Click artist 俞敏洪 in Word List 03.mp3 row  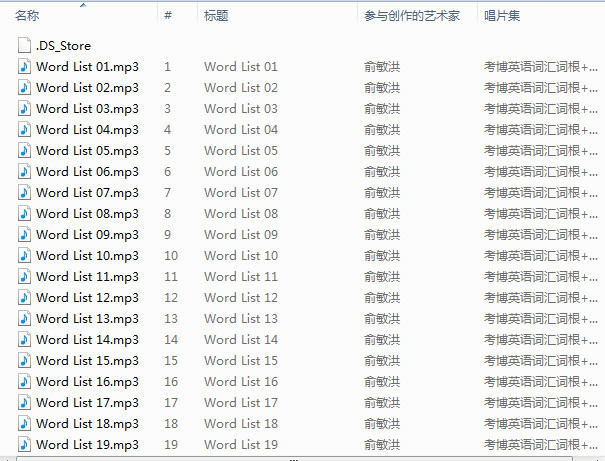[x=382, y=109]
